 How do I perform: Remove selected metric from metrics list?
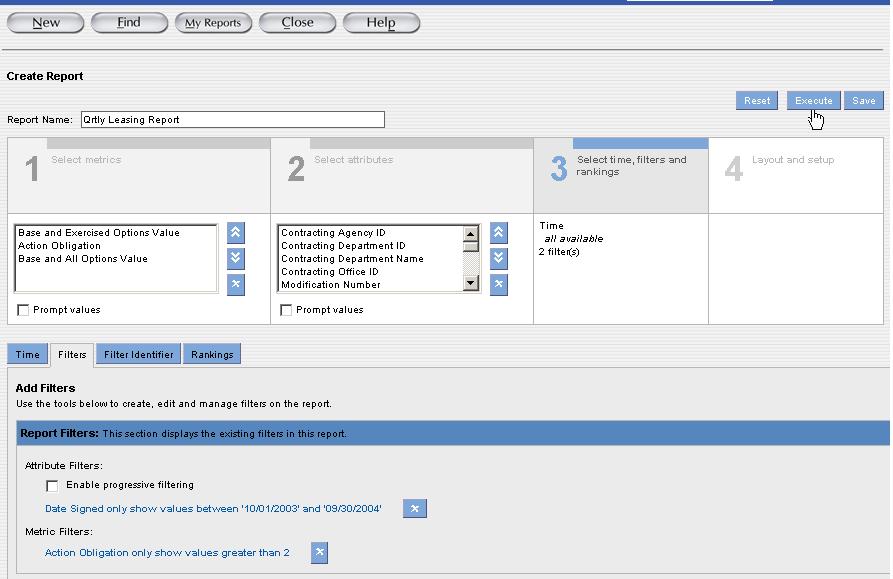236,285
